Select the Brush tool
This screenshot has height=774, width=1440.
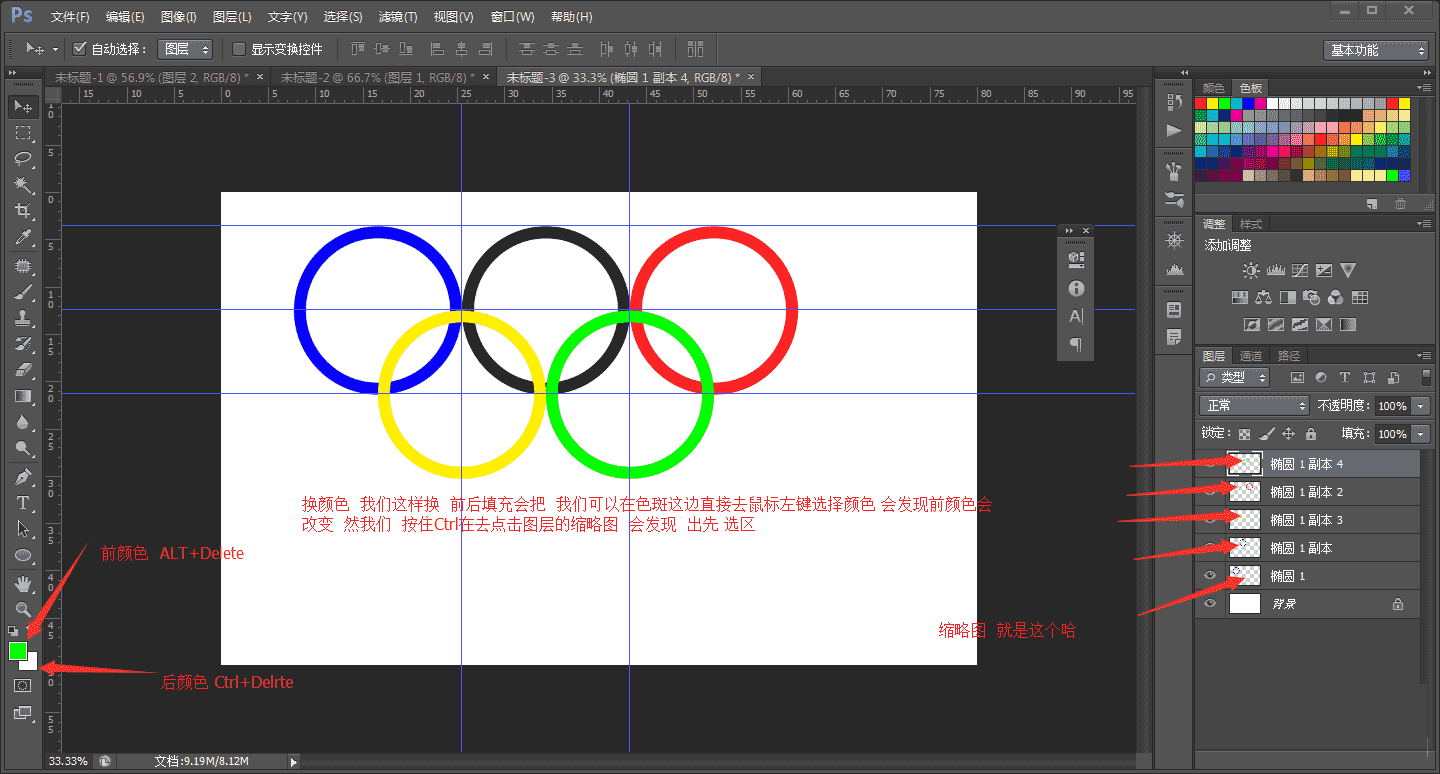coord(22,291)
